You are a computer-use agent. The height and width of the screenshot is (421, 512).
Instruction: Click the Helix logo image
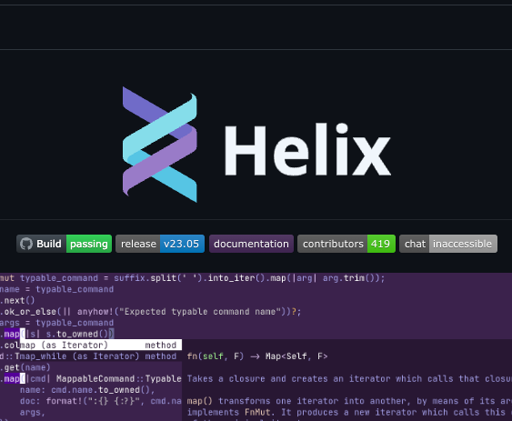click(x=257, y=144)
